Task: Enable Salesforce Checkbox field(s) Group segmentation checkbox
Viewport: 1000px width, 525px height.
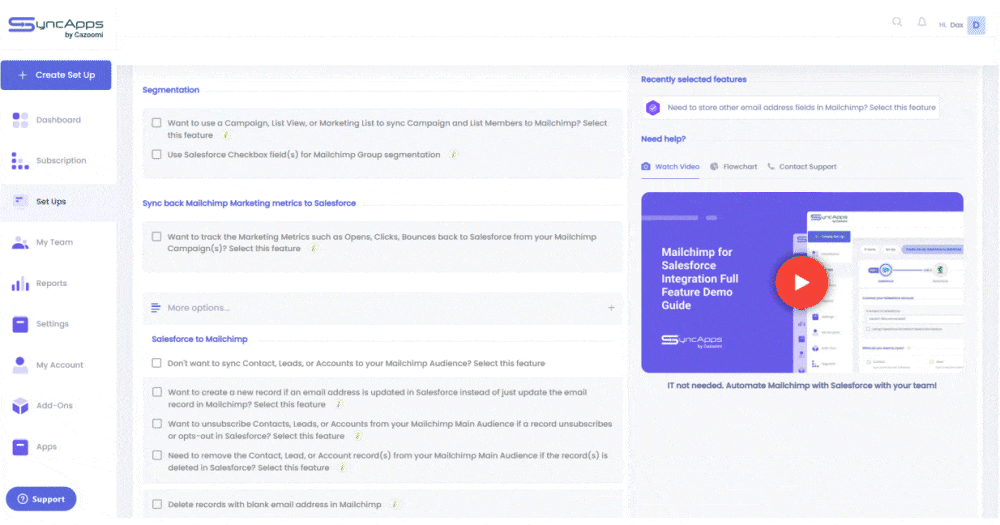Action: click(156, 154)
